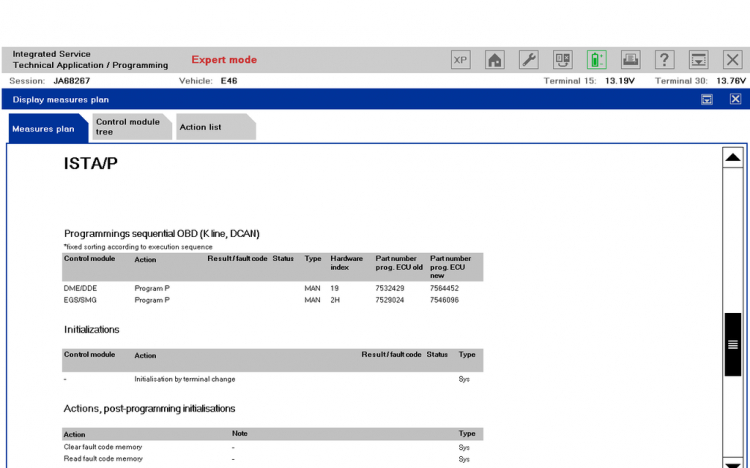Click Actions, post-programming initialisations heading
This screenshot has height=468, width=750.
click(149, 409)
